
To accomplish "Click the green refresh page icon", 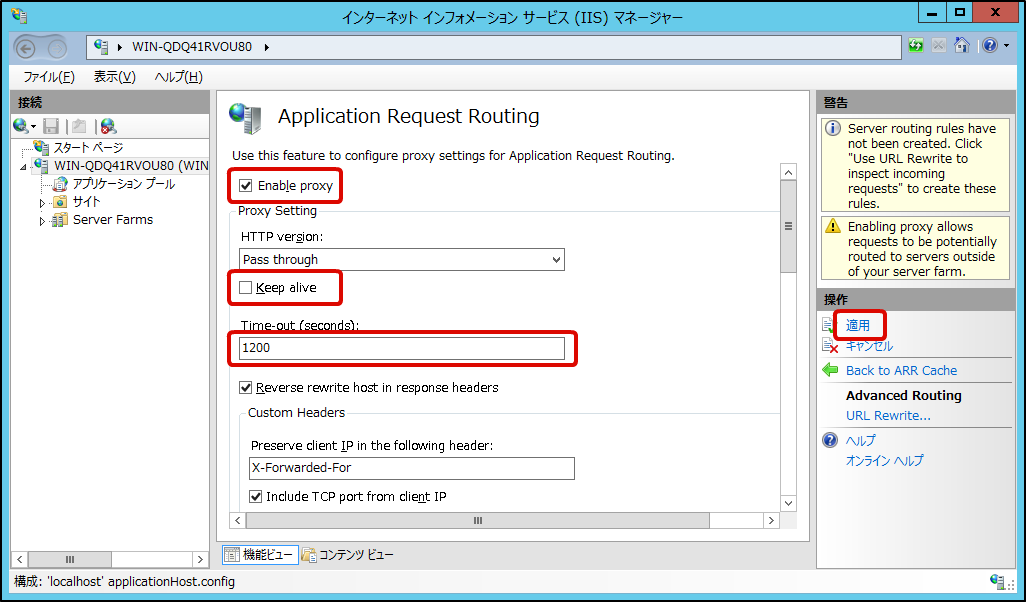I will [x=916, y=46].
